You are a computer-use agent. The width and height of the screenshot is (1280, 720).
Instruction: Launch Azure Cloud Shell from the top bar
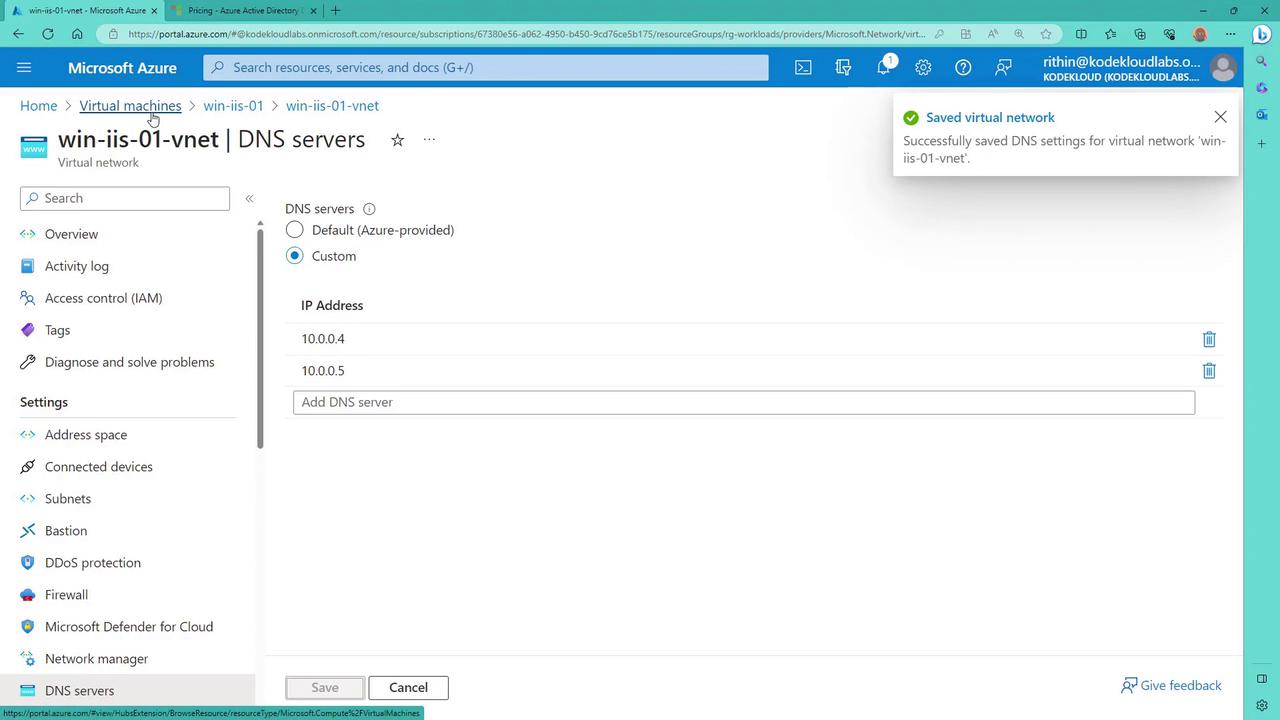coord(803,67)
